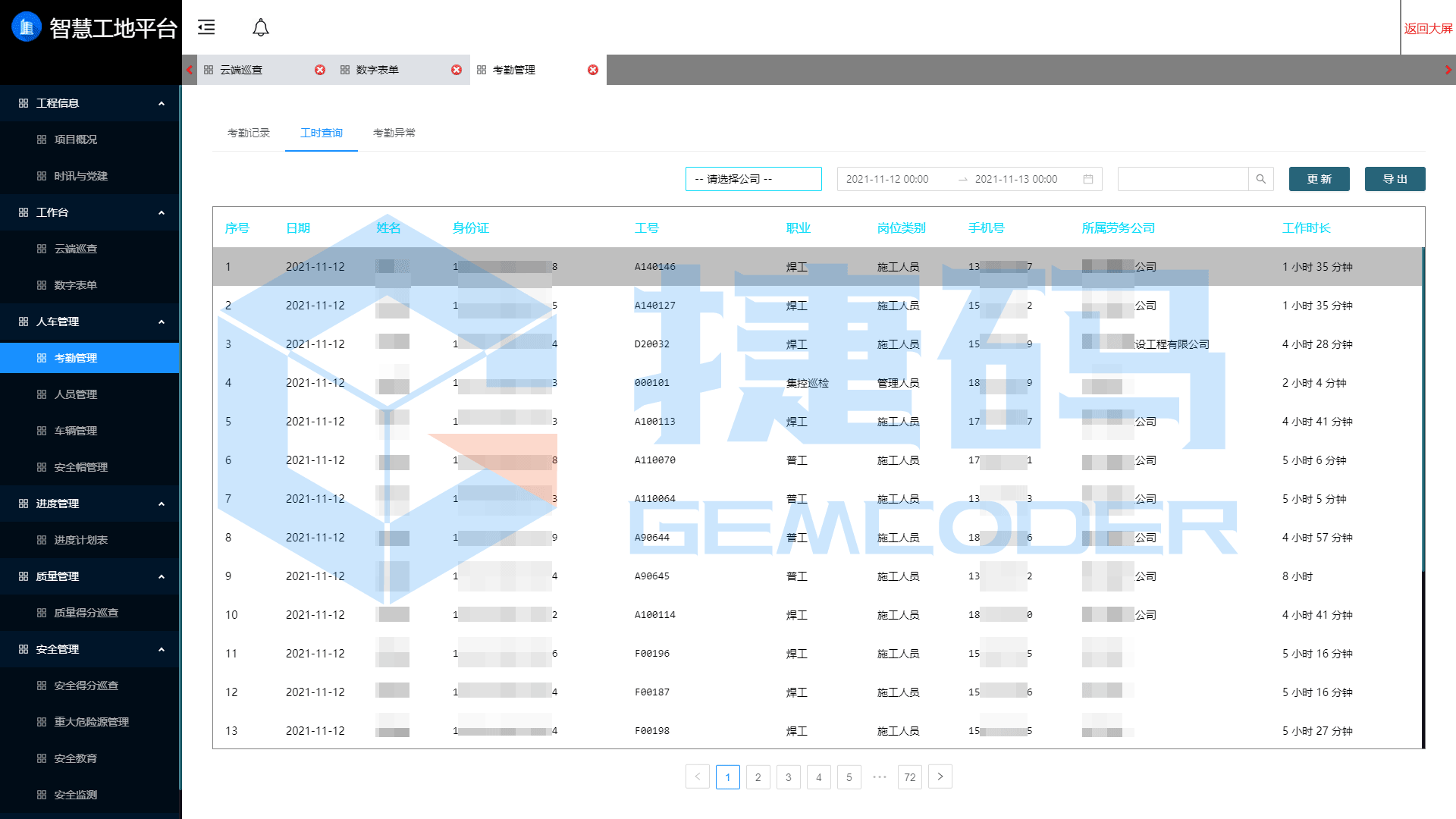Image resolution: width=1456 pixels, height=819 pixels.
Task: Click the search magnifier icon
Action: [x=1261, y=179]
